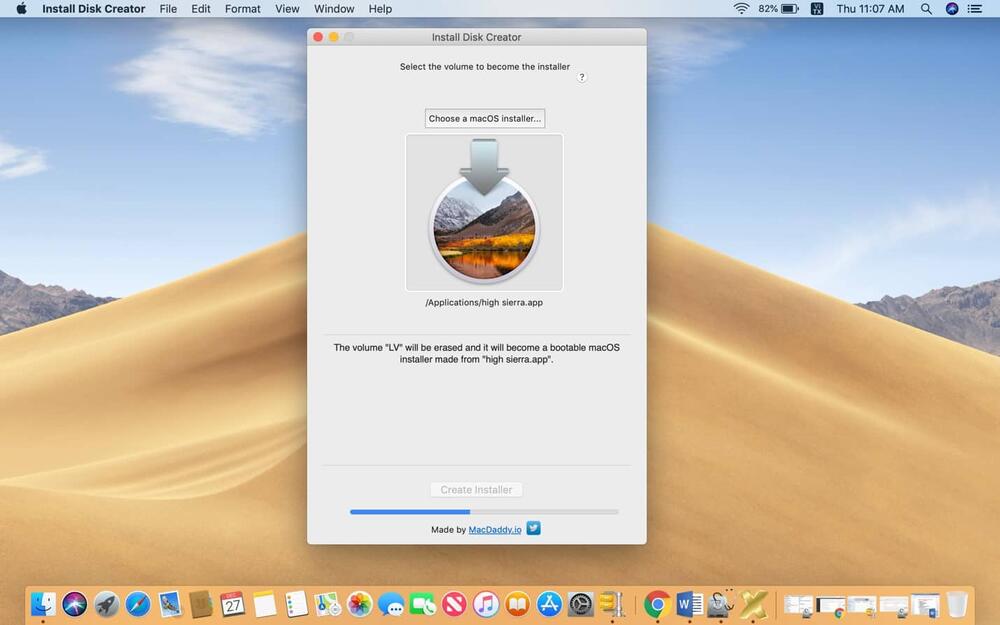Open the MacDaddy Twitter icon

point(534,529)
